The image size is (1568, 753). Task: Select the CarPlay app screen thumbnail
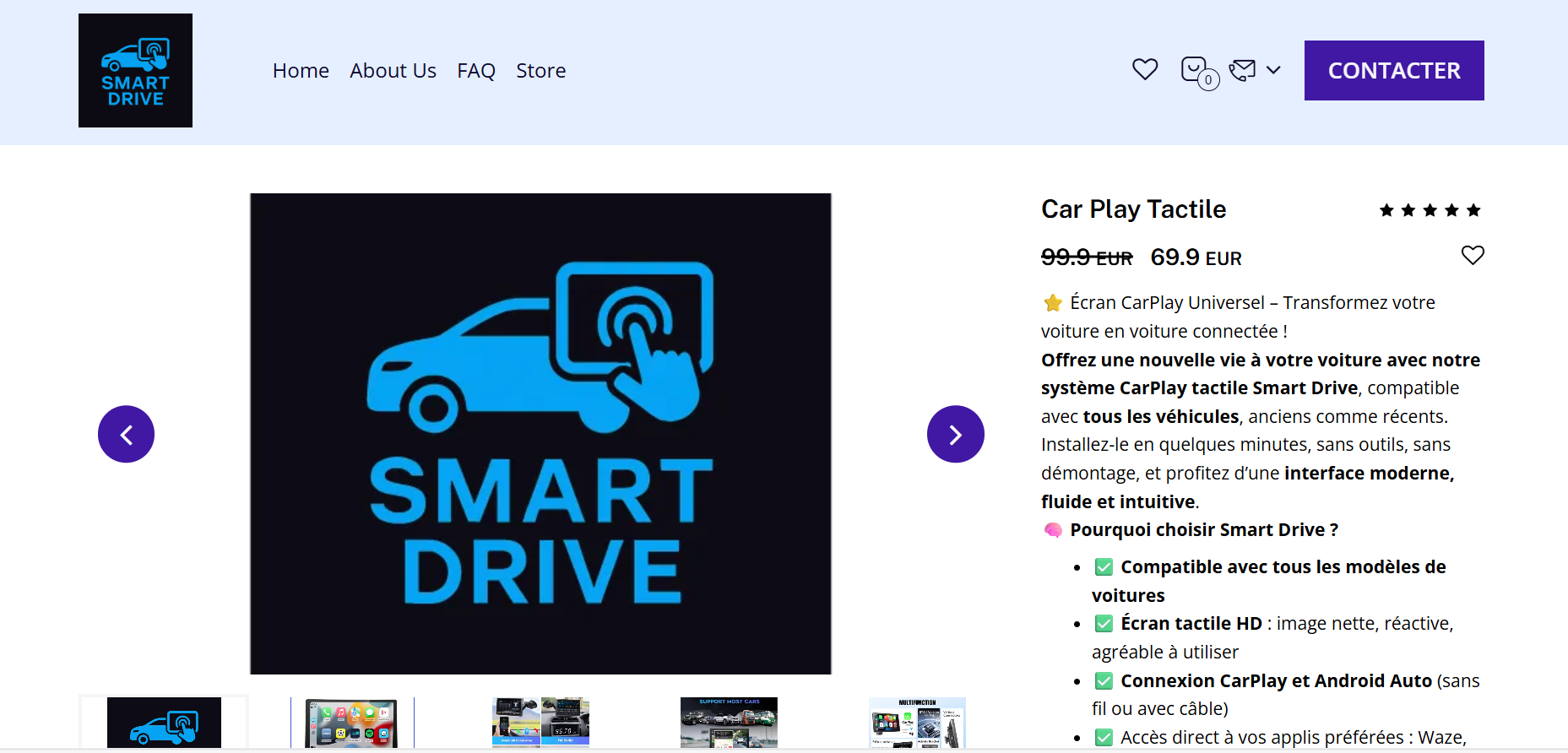coord(352,723)
